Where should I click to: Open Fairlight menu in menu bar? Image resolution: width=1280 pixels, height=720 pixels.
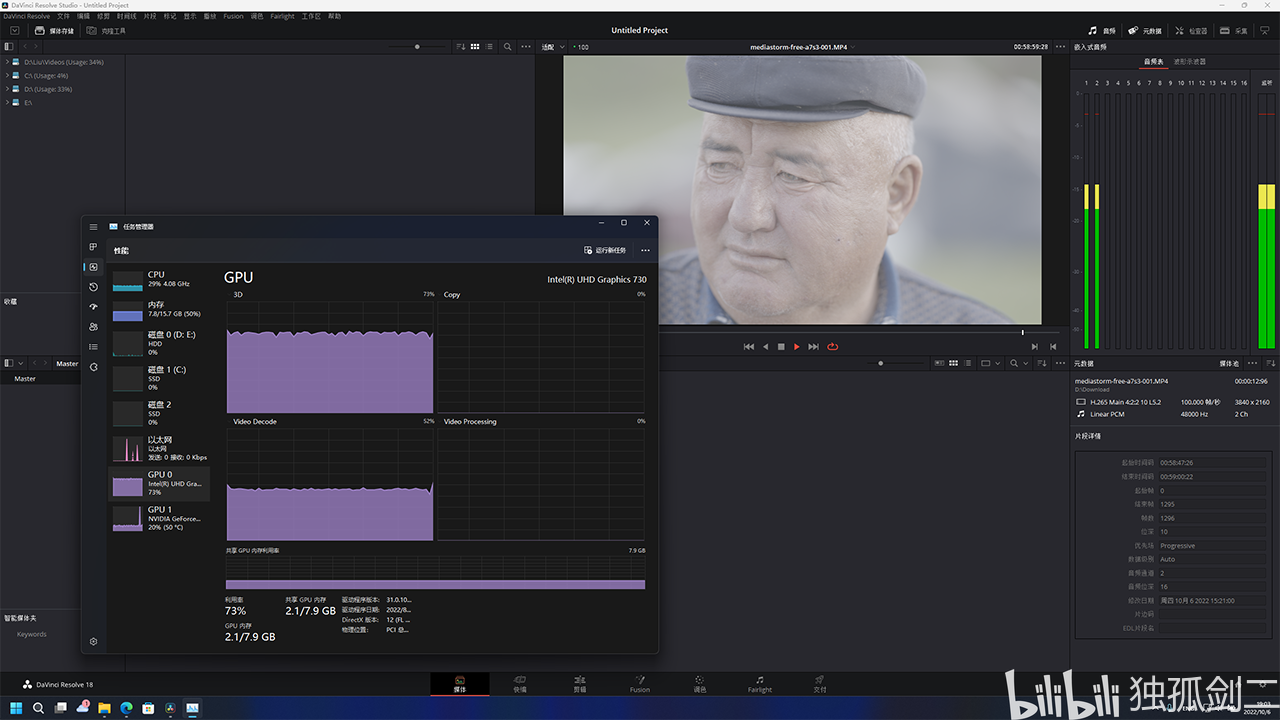pos(282,16)
